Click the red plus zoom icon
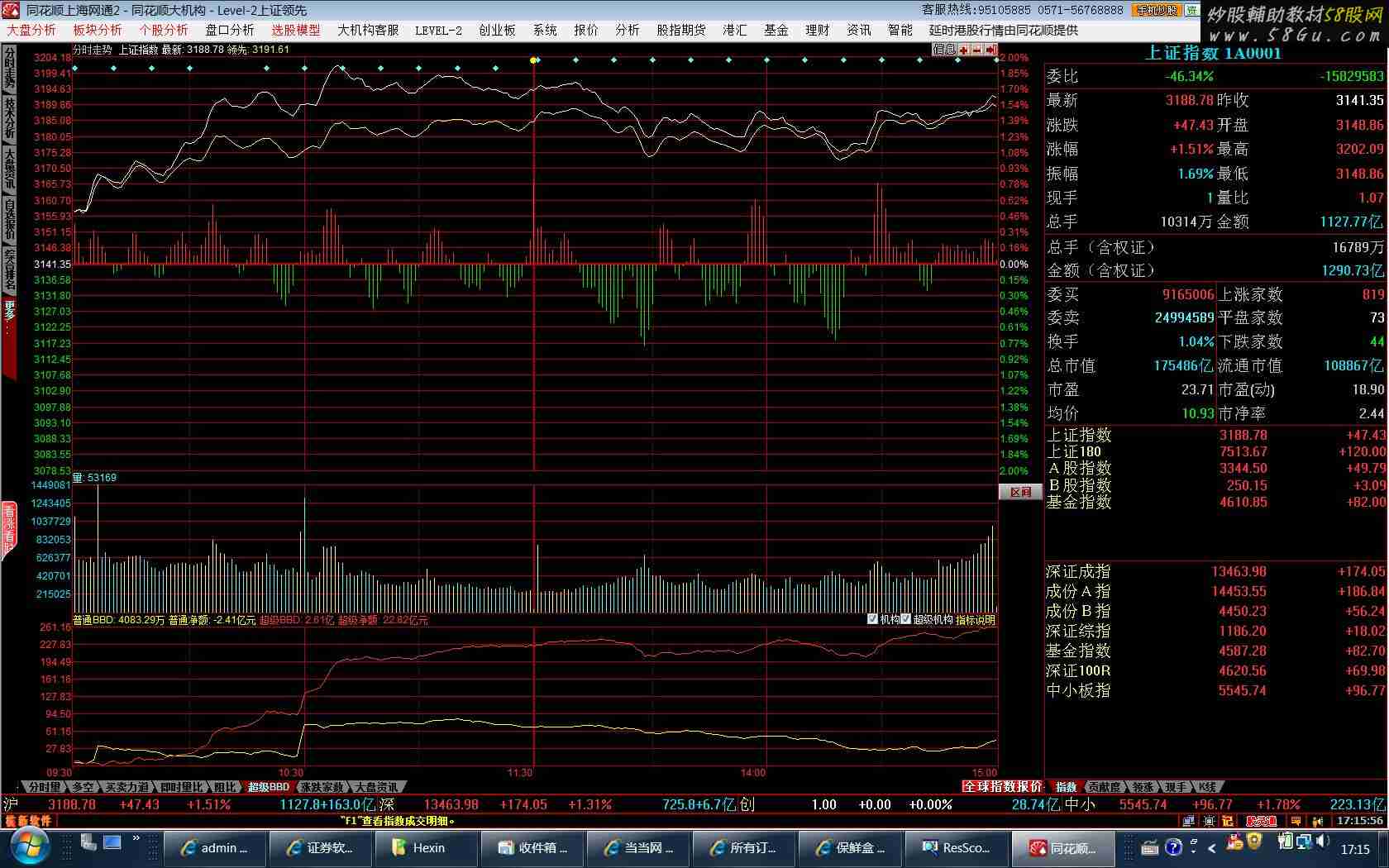The width and height of the screenshot is (1389, 868). (x=964, y=50)
